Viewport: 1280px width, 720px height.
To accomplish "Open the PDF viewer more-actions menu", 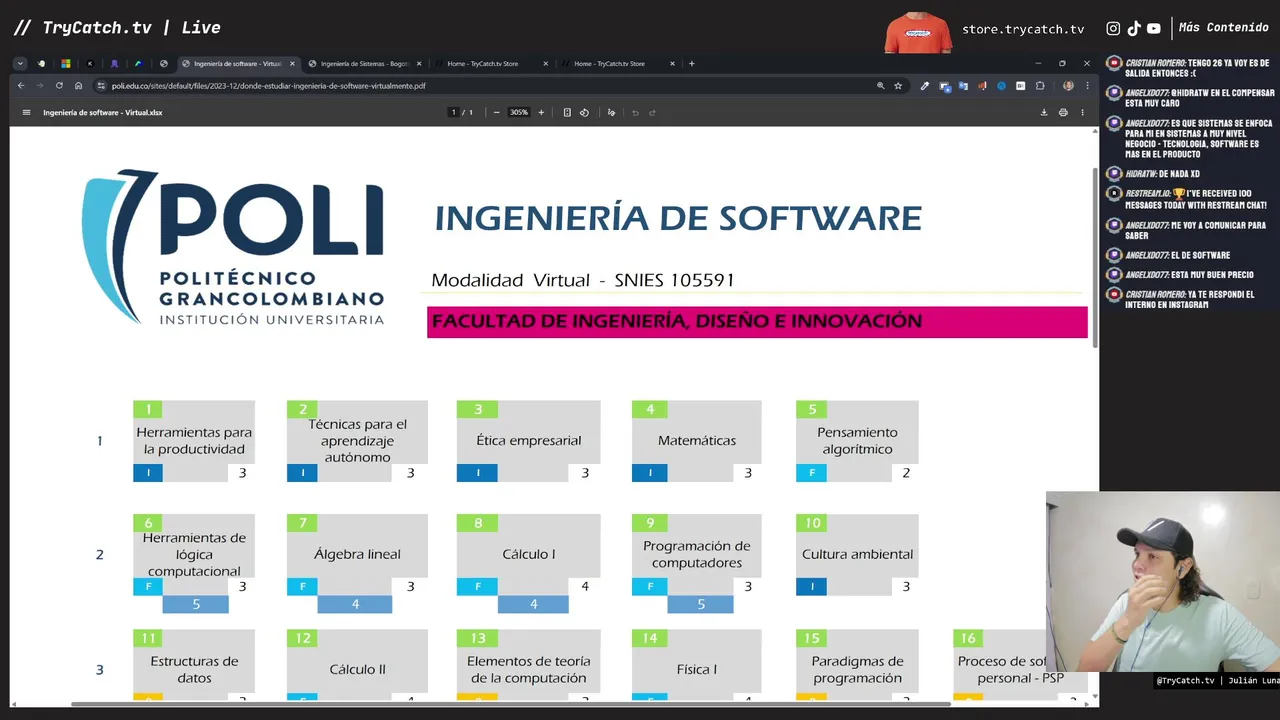I will [x=1082, y=112].
